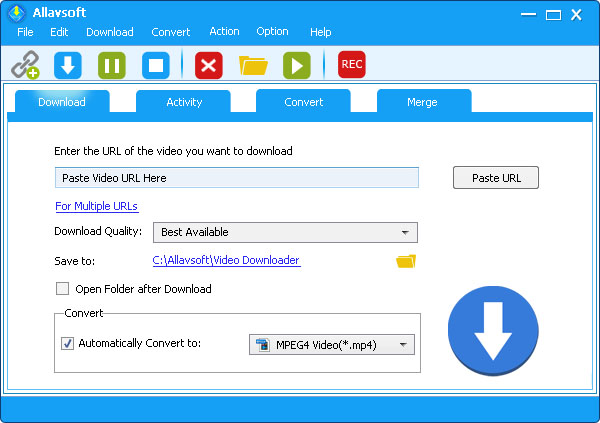Click the Paste URL button
This screenshot has width=600, height=423.
click(495, 178)
